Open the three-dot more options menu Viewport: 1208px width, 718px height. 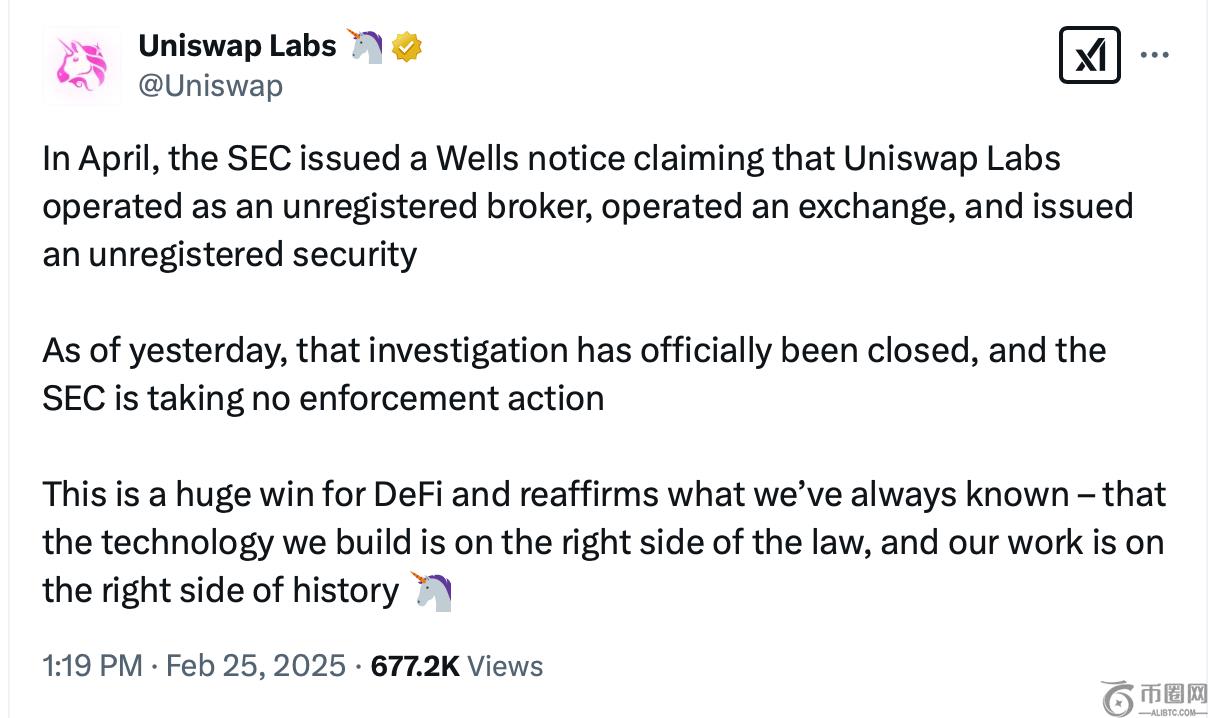pos(1155,55)
